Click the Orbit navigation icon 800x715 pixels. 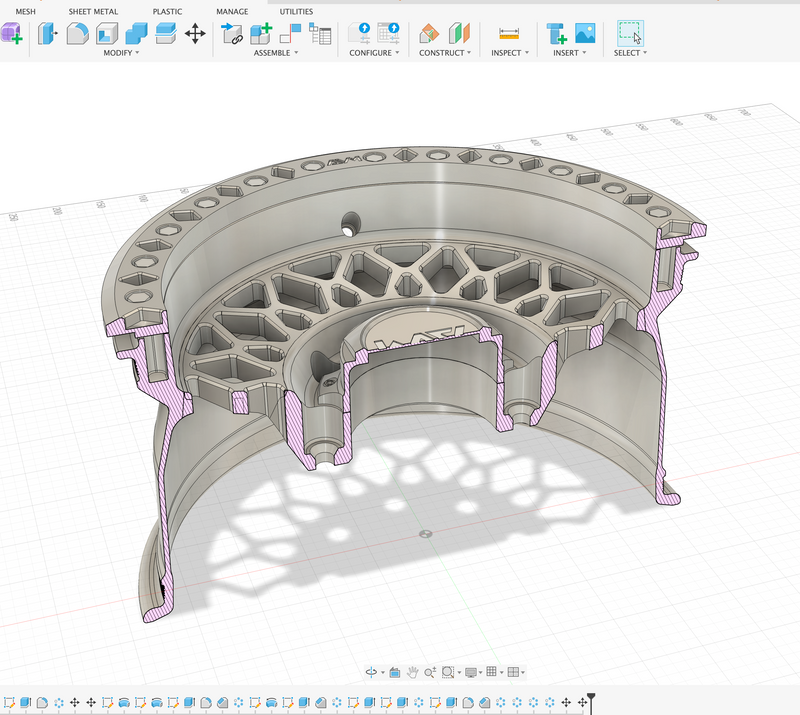click(x=371, y=673)
